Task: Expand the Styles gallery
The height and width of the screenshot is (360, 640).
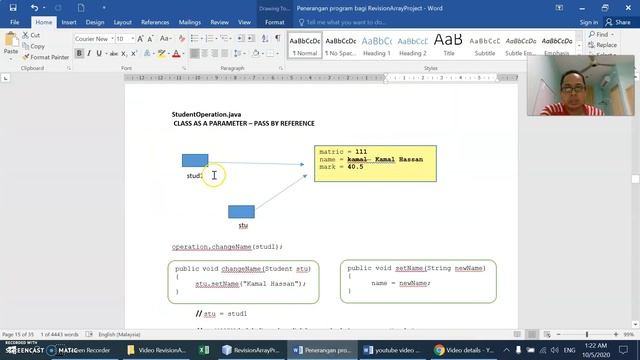Action: 579,53
